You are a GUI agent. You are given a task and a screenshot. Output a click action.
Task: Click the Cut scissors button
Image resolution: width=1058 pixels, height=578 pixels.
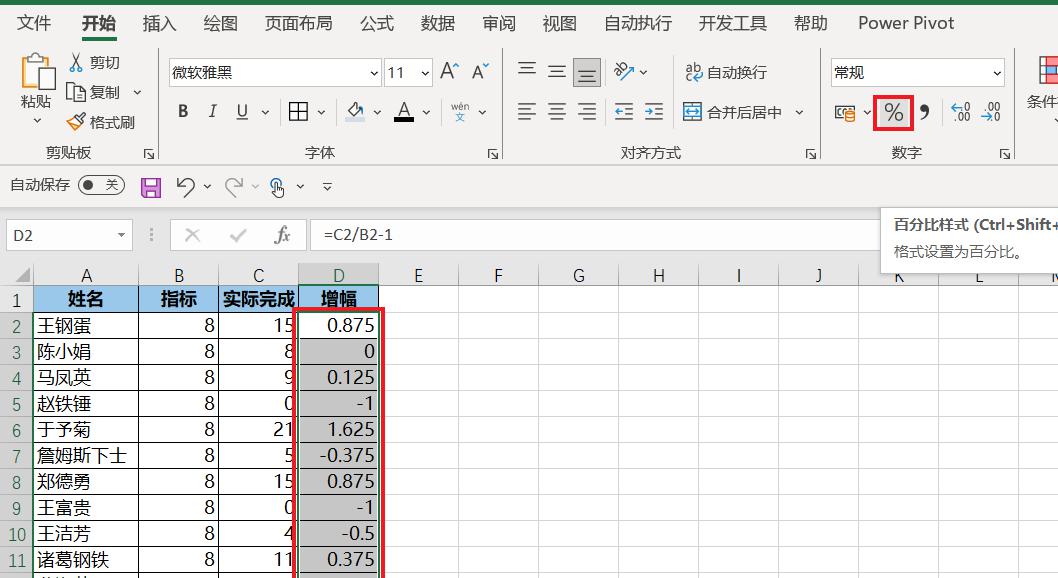point(94,63)
